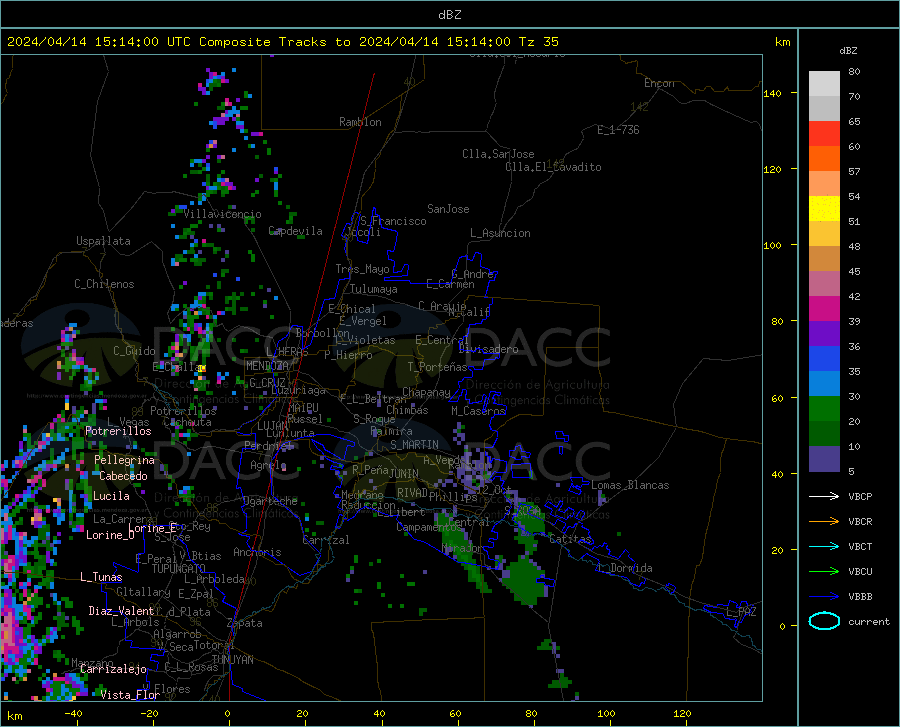Click the Tulumaya map label
This screenshot has height=727, width=900.
374,289
